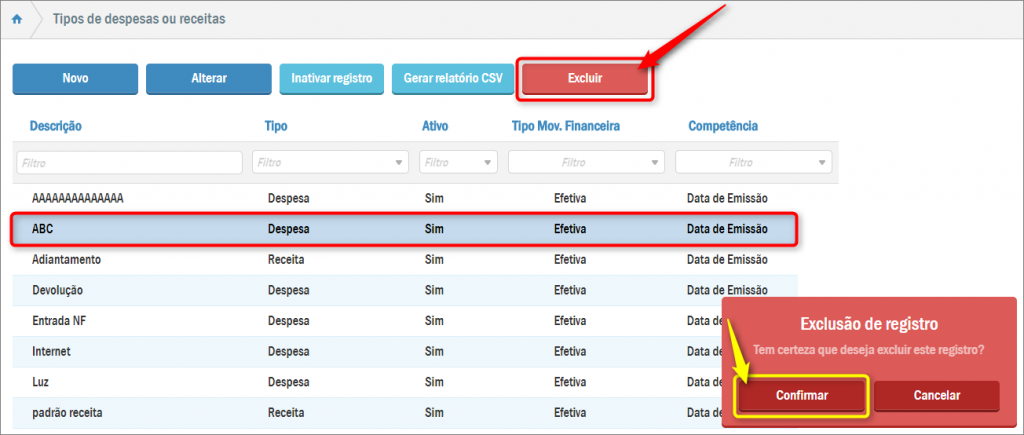Select the AAAAAAAAAAAAAA row

coord(400,198)
